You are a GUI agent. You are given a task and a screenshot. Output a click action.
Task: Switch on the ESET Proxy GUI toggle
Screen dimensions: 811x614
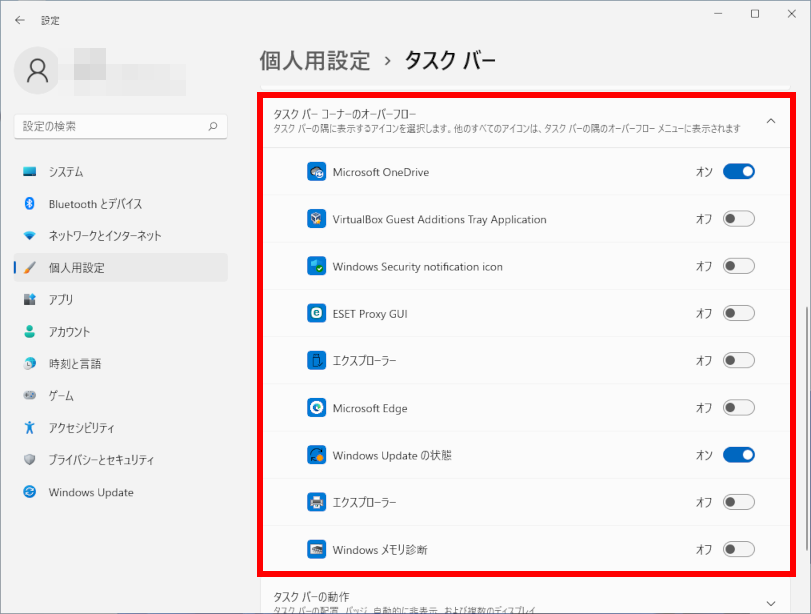[739, 313]
